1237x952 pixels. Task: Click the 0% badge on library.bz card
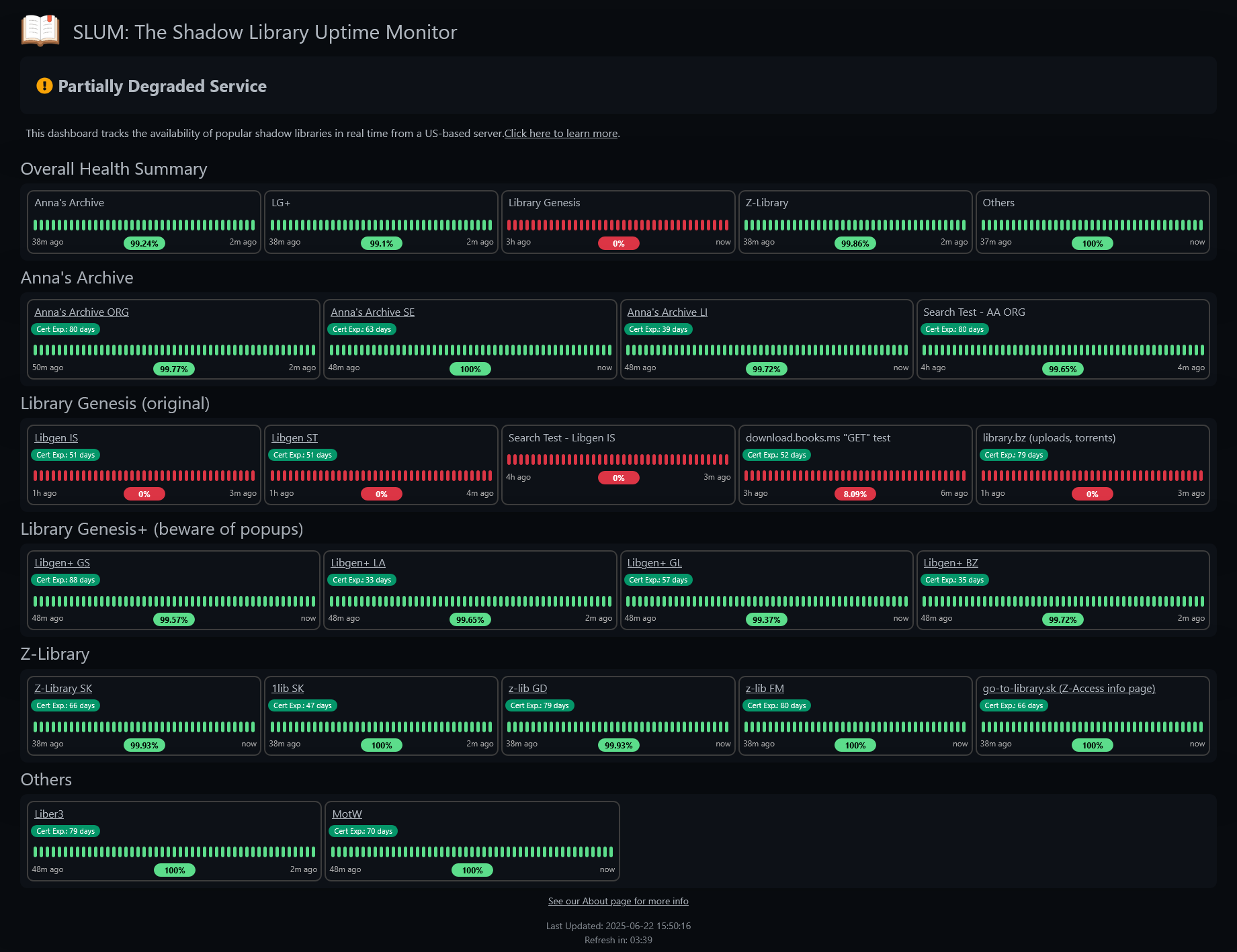[x=1093, y=494]
